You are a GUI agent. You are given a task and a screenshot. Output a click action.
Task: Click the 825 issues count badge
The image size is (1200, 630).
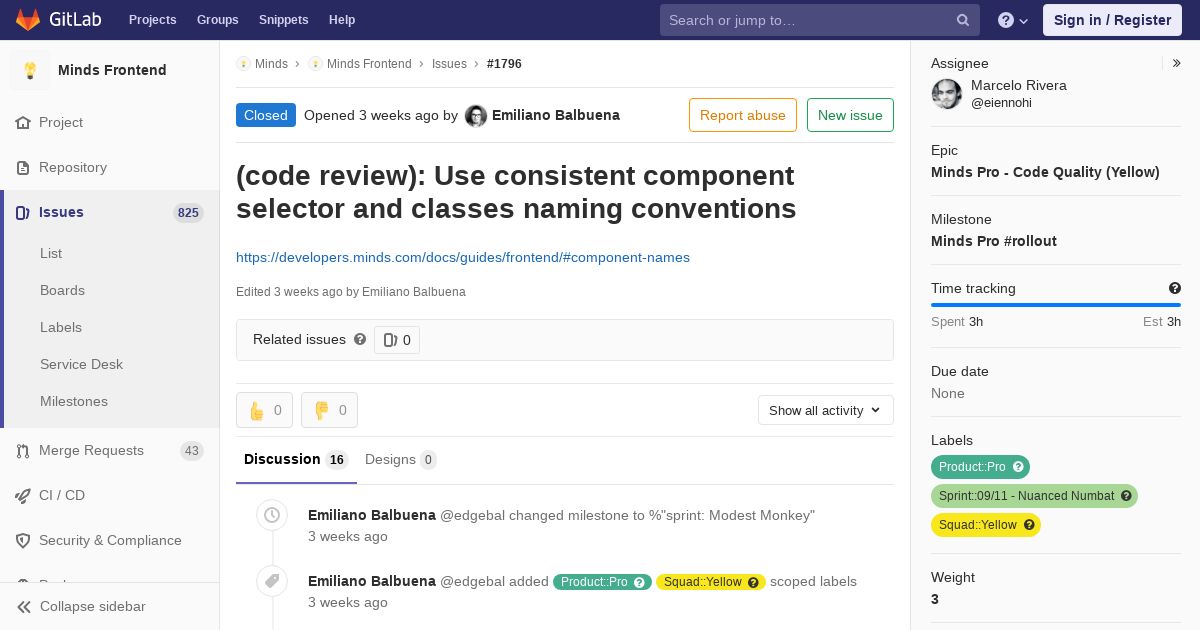coord(188,212)
